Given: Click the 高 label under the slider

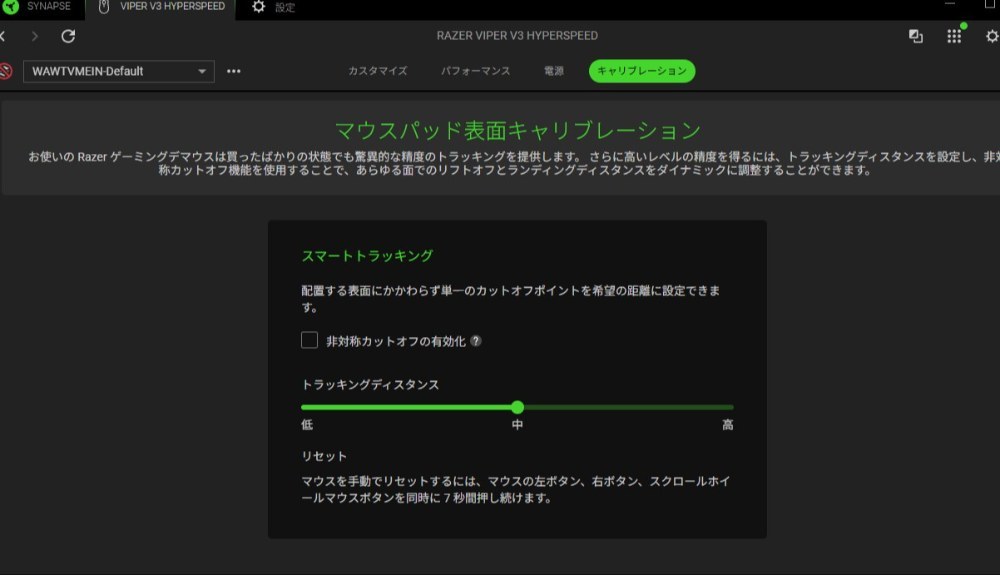Looking at the screenshot, I should [728, 425].
